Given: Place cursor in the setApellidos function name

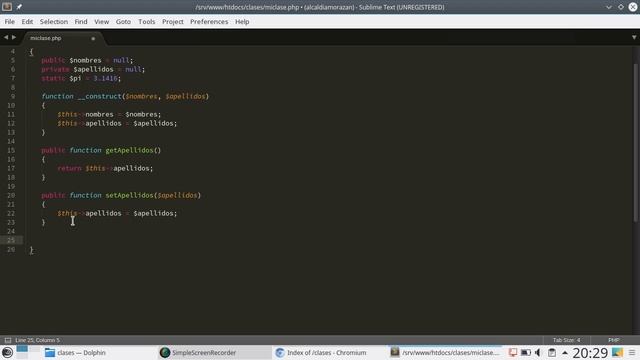Looking at the screenshot, I should click(129, 195).
